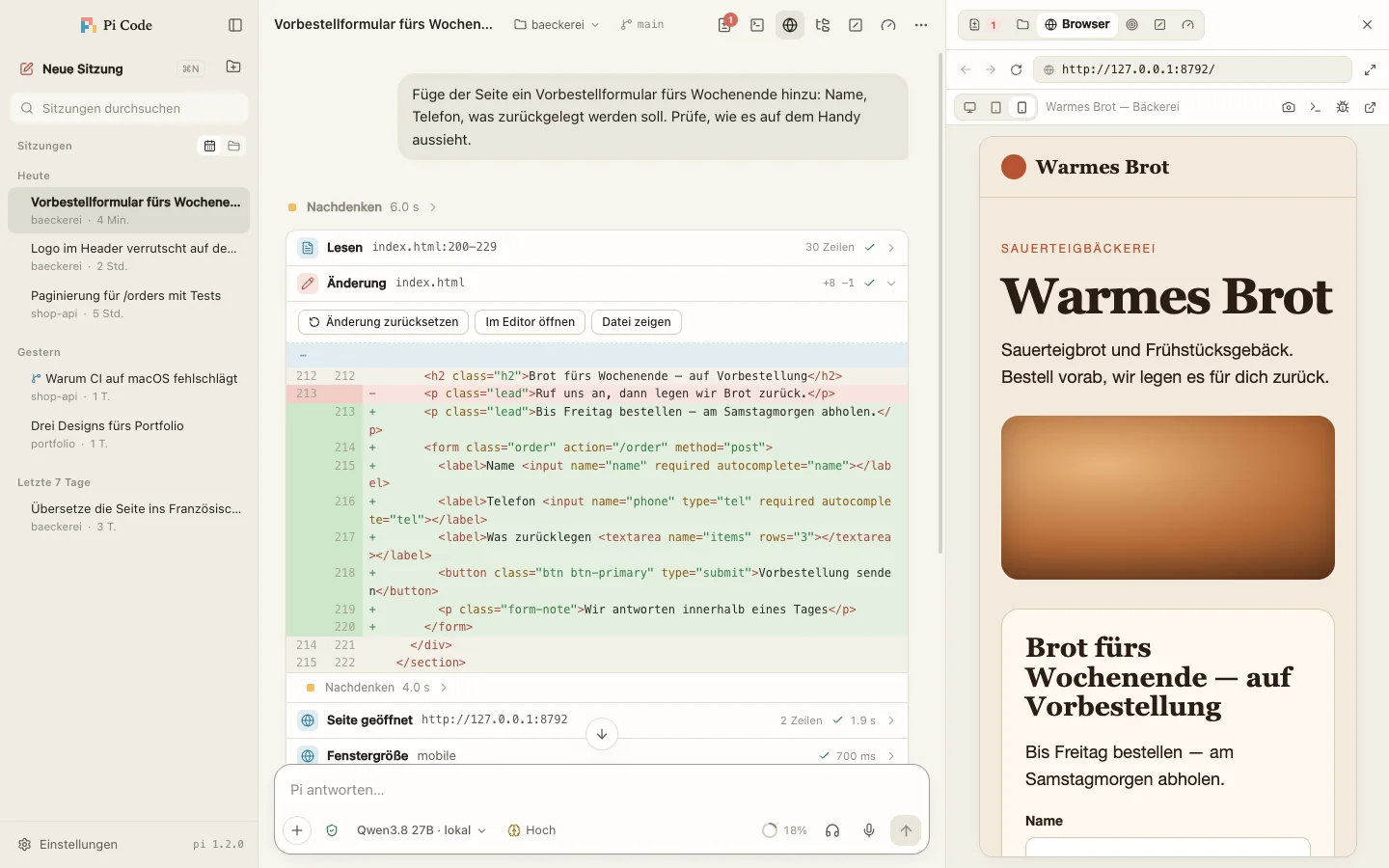Open browser console icon in preview toolbar
The height and width of the screenshot is (868, 1389).
pyautogui.click(x=1316, y=107)
